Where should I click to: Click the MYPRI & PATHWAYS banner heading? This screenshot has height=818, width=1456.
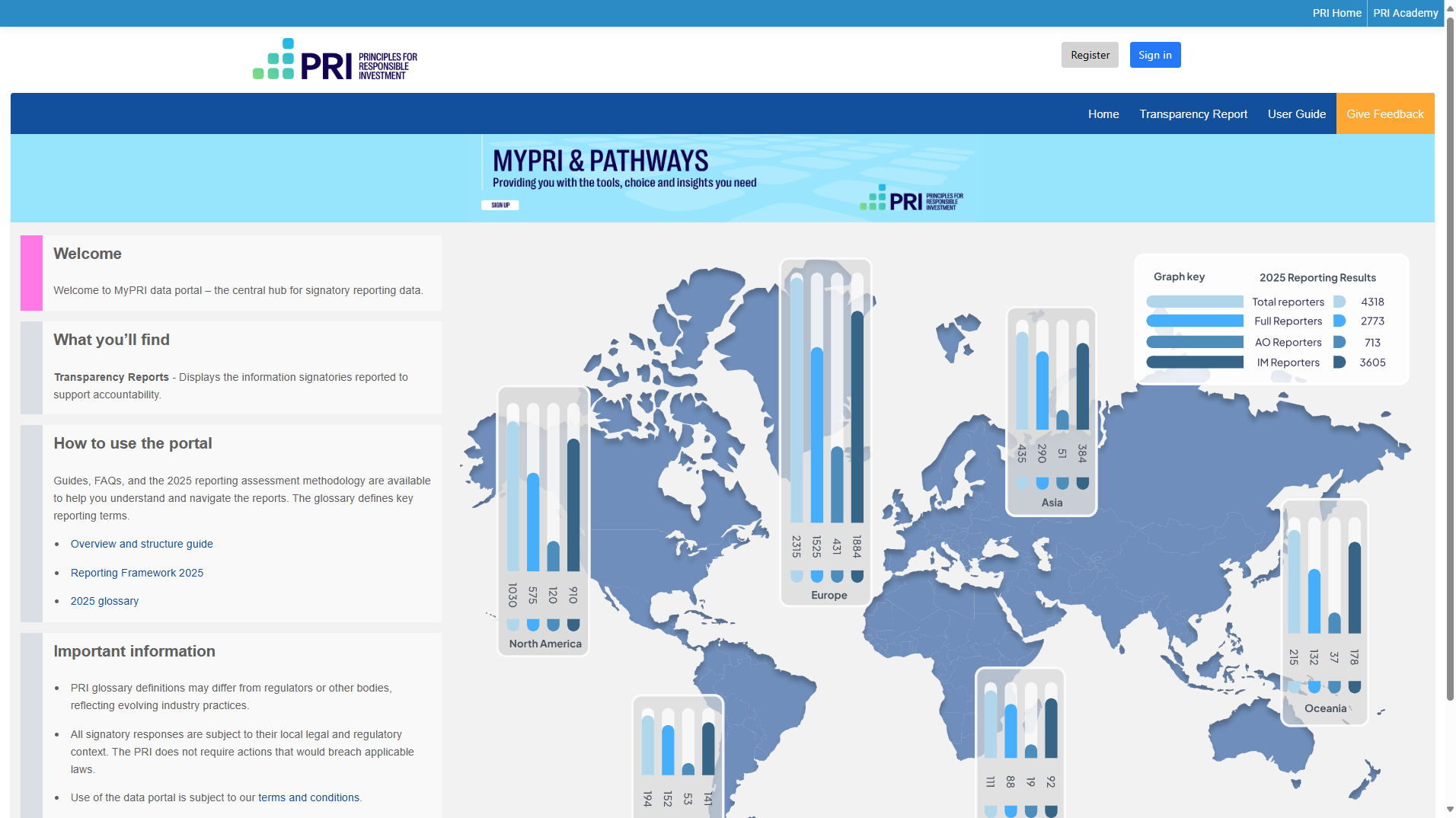[x=601, y=161]
